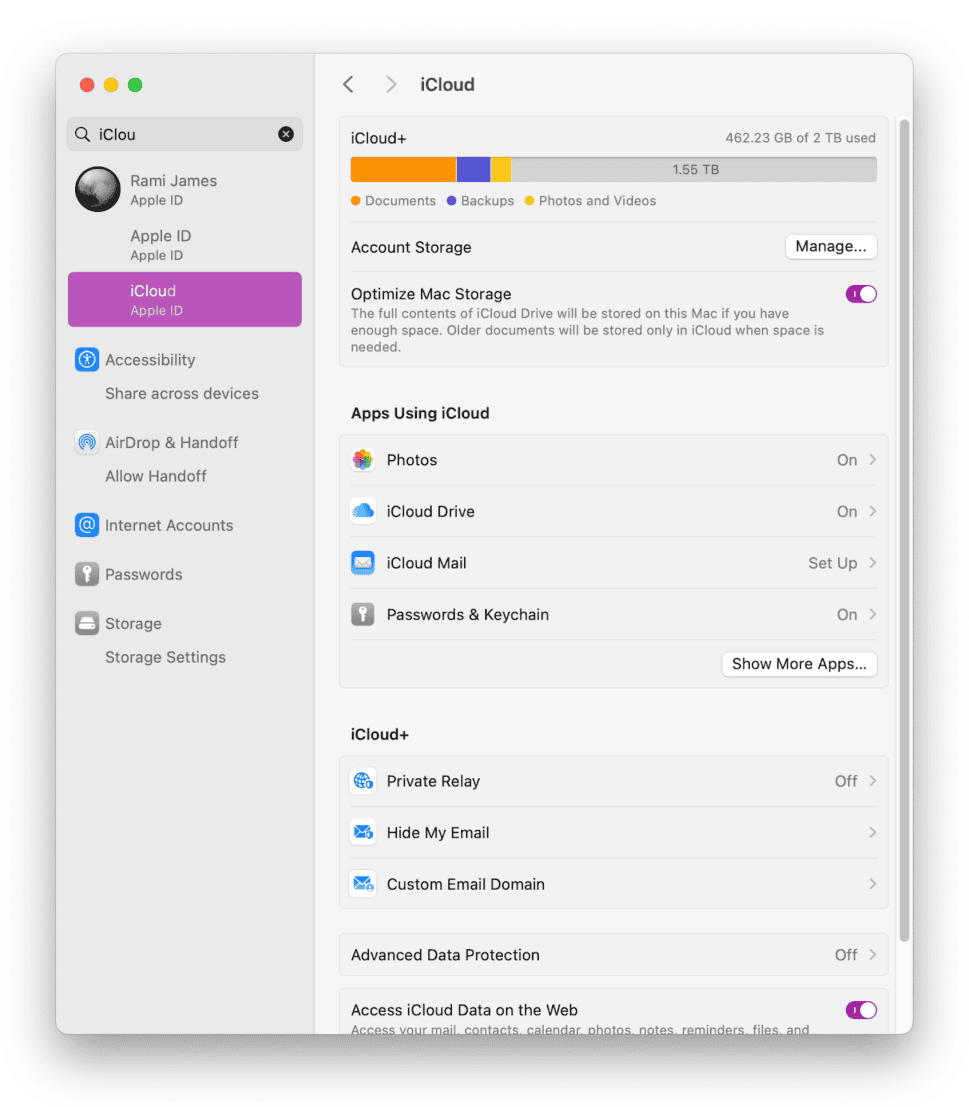
Task: Click orange Documents segment of storage bar
Action: 404,169
